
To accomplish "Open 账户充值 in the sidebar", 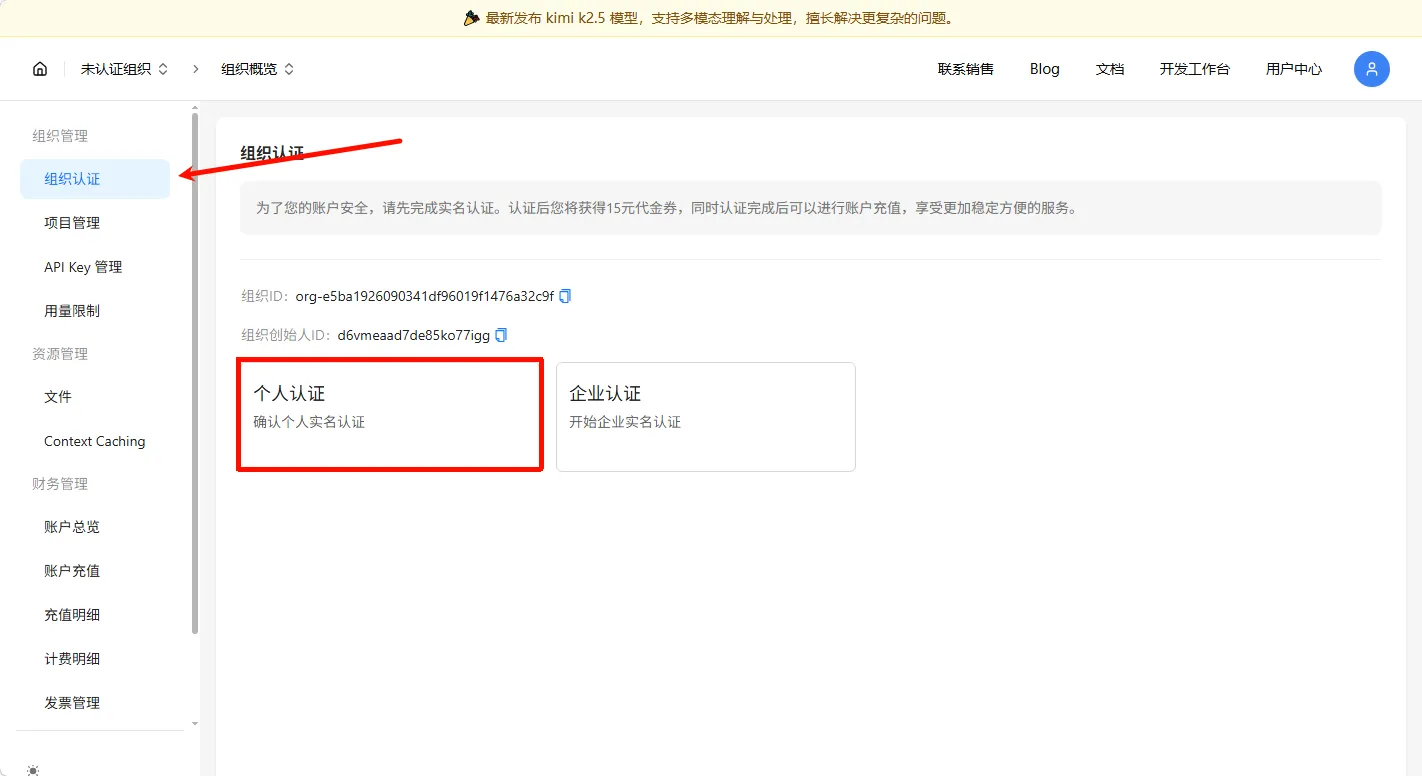I will (x=72, y=571).
